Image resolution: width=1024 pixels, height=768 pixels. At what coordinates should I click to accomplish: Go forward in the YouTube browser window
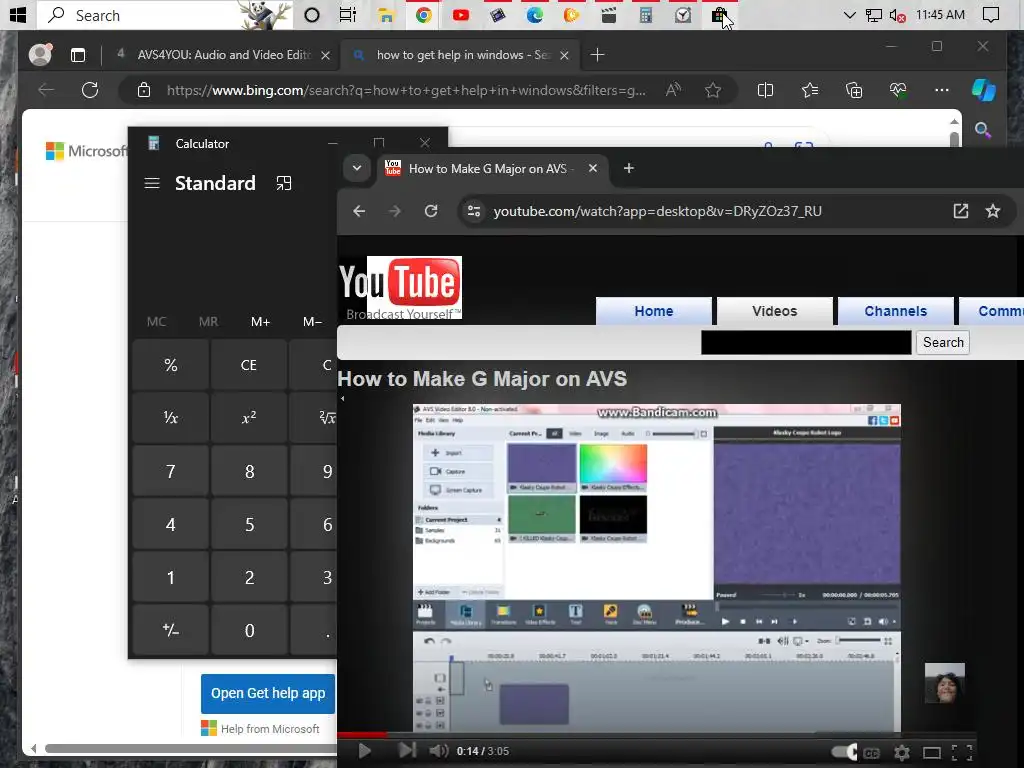coord(394,211)
